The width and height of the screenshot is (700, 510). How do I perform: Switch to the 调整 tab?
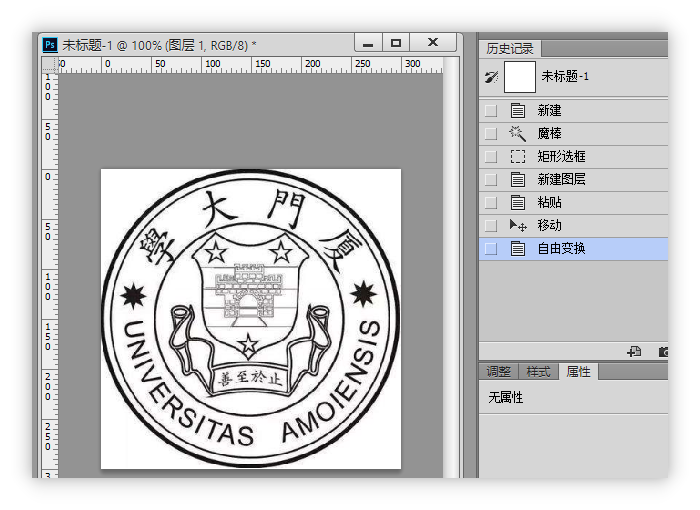coord(498,372)
